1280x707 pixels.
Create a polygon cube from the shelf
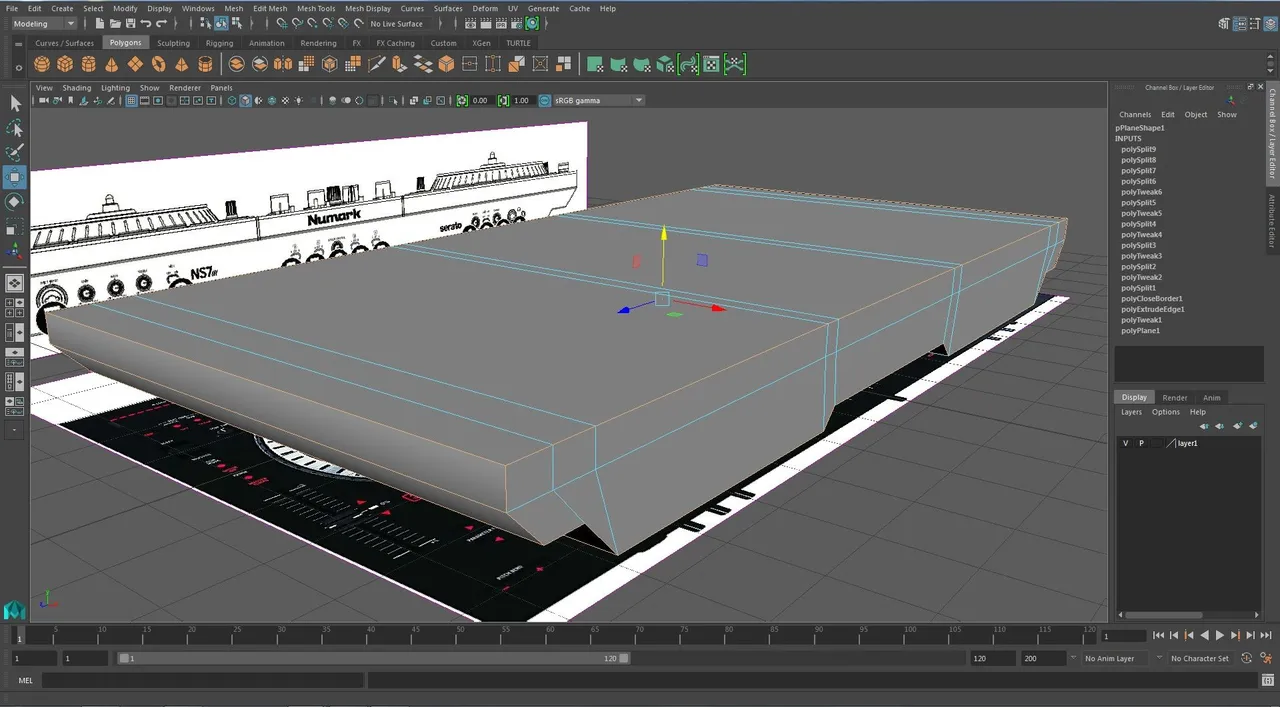coord(65,64)
